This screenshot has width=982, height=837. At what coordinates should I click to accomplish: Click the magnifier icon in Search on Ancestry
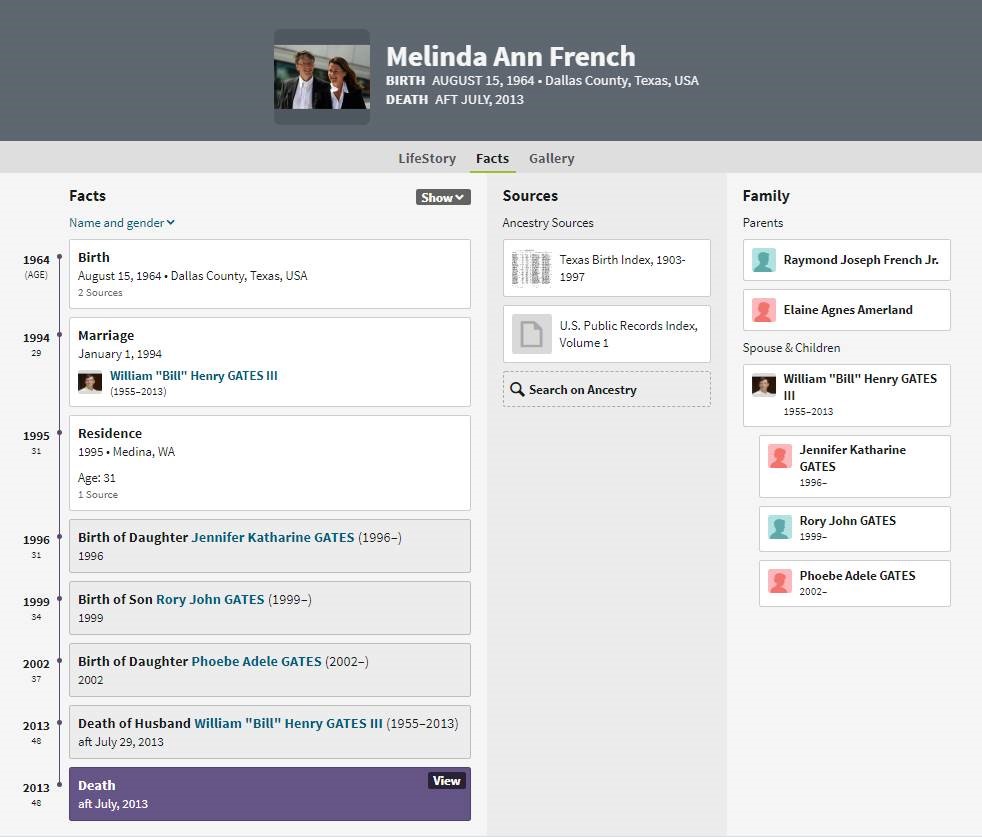point(517,390)
